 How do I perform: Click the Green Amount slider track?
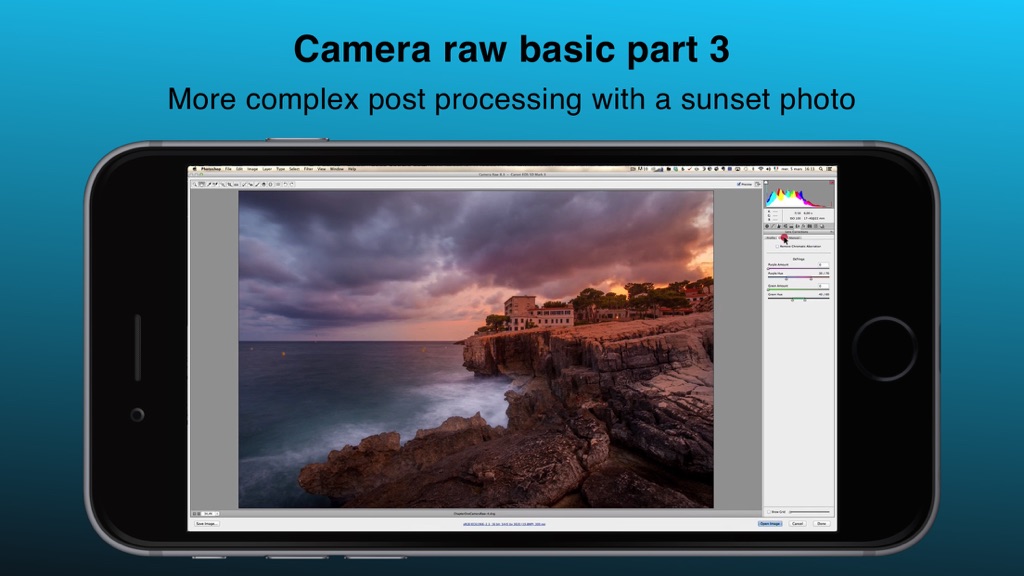pyautogui.click(x=799, y=290)
